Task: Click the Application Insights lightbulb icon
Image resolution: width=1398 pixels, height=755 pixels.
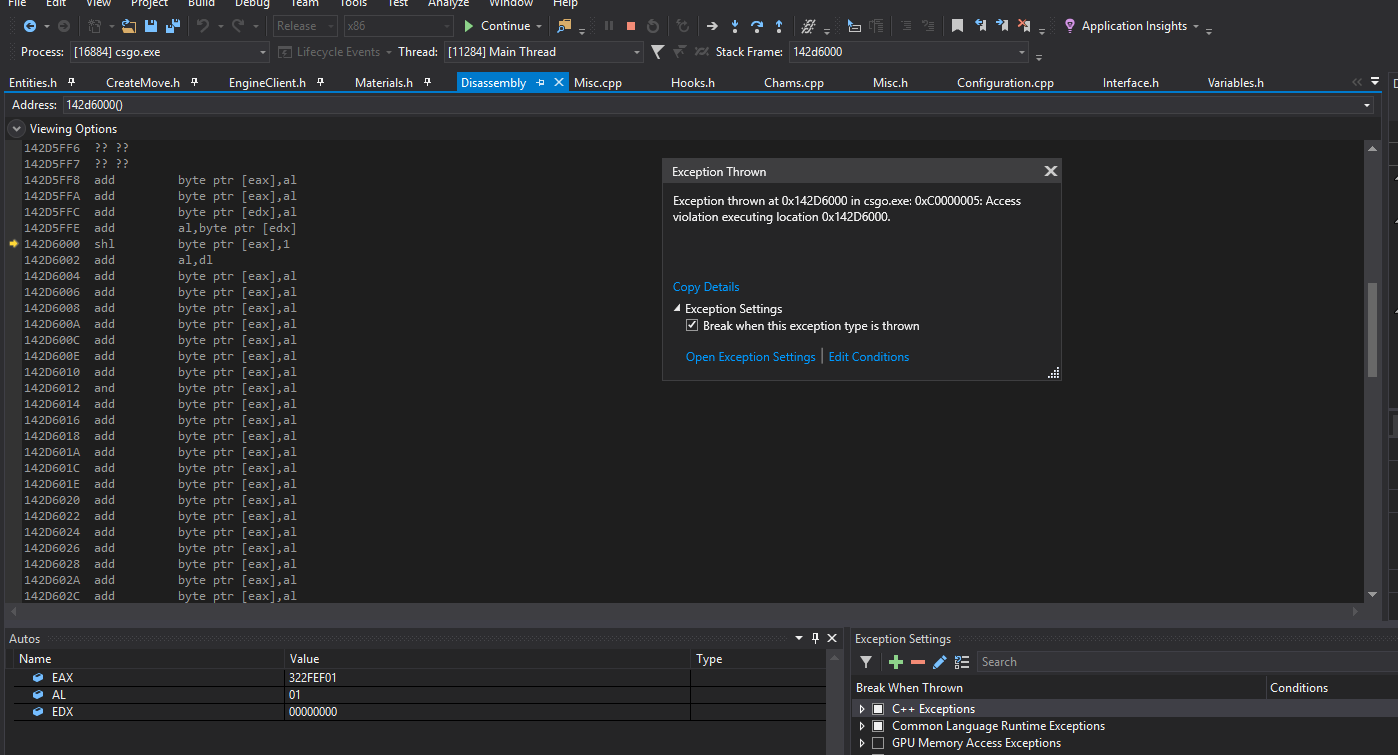Action: 1070,26
